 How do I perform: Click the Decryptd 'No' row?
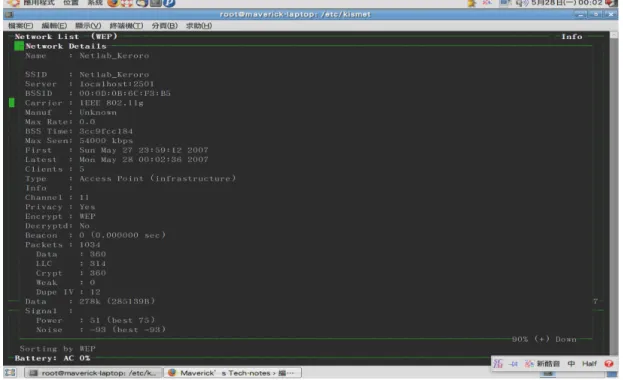[x=57, y=226]
